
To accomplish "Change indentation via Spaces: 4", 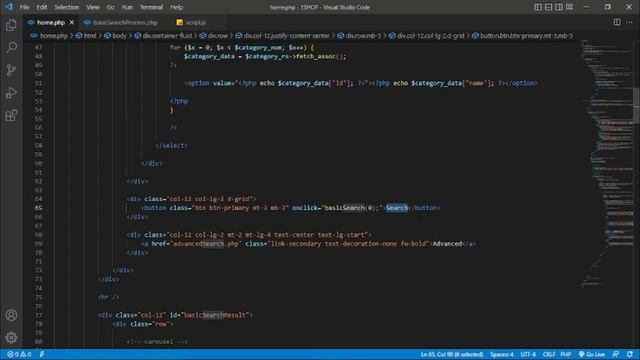I will (x=502, y=354).
